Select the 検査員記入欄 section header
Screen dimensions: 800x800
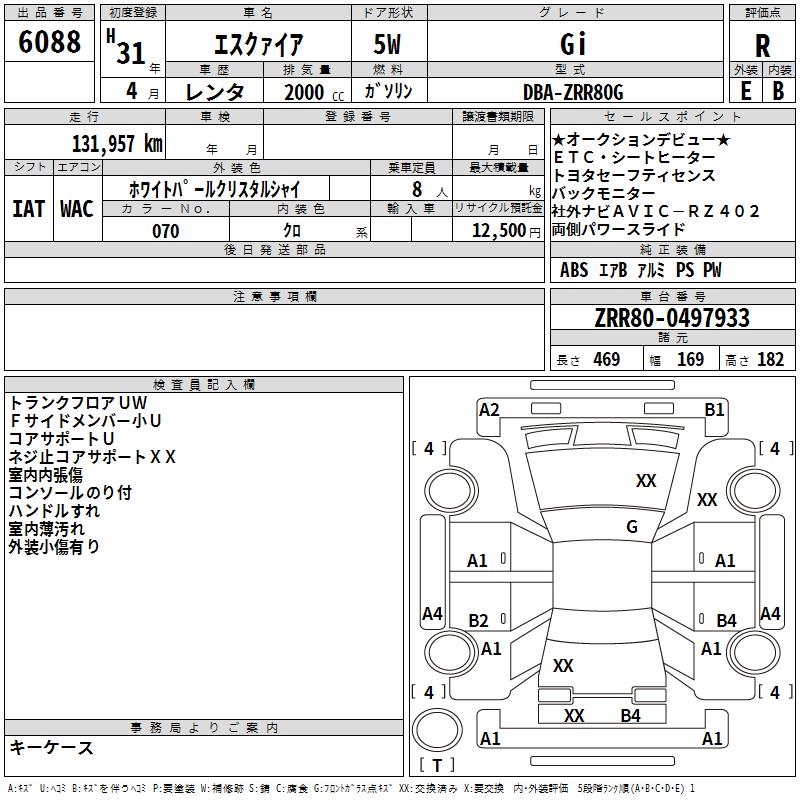tap(204, 385)
